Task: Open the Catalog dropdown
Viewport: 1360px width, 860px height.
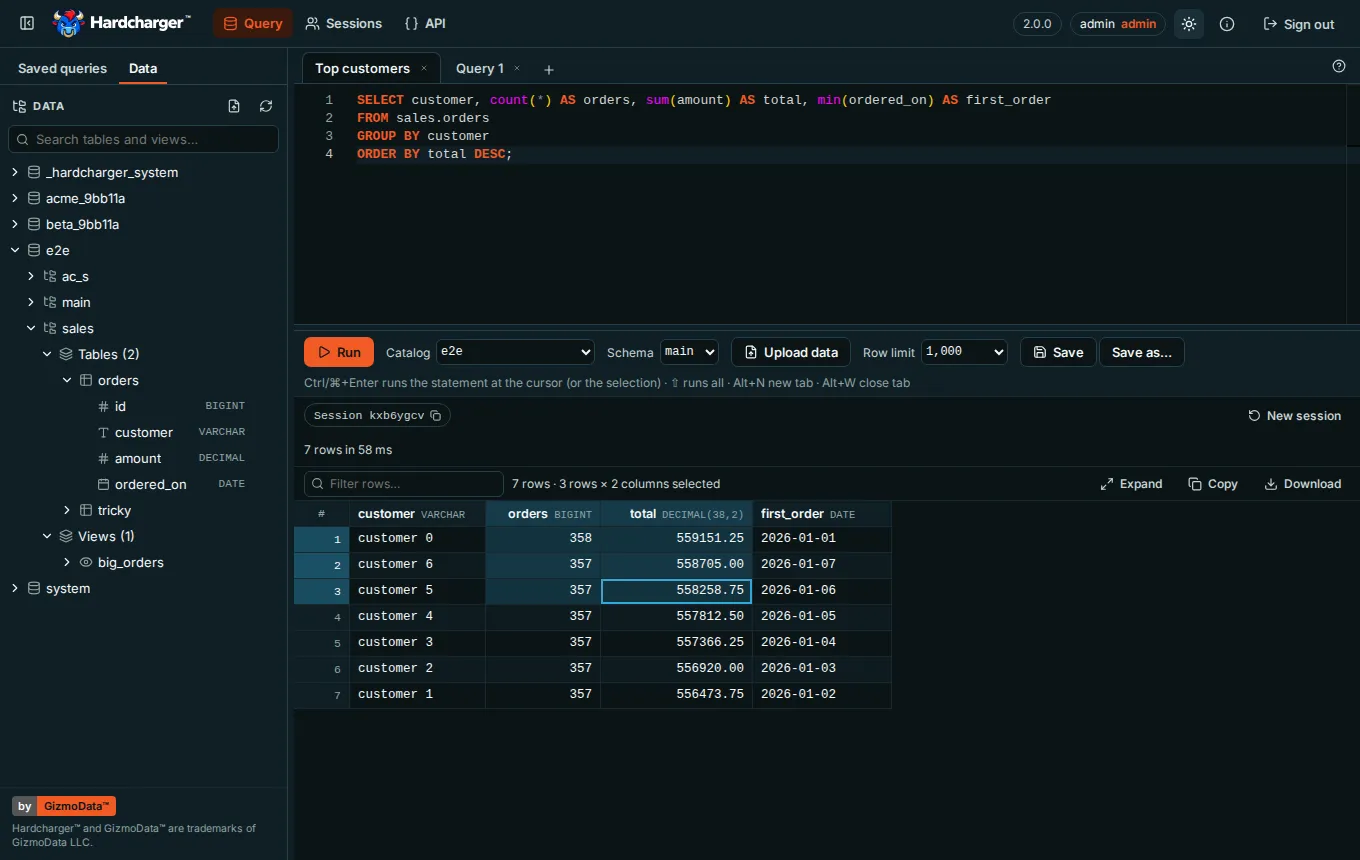Action: click(516, 352)
